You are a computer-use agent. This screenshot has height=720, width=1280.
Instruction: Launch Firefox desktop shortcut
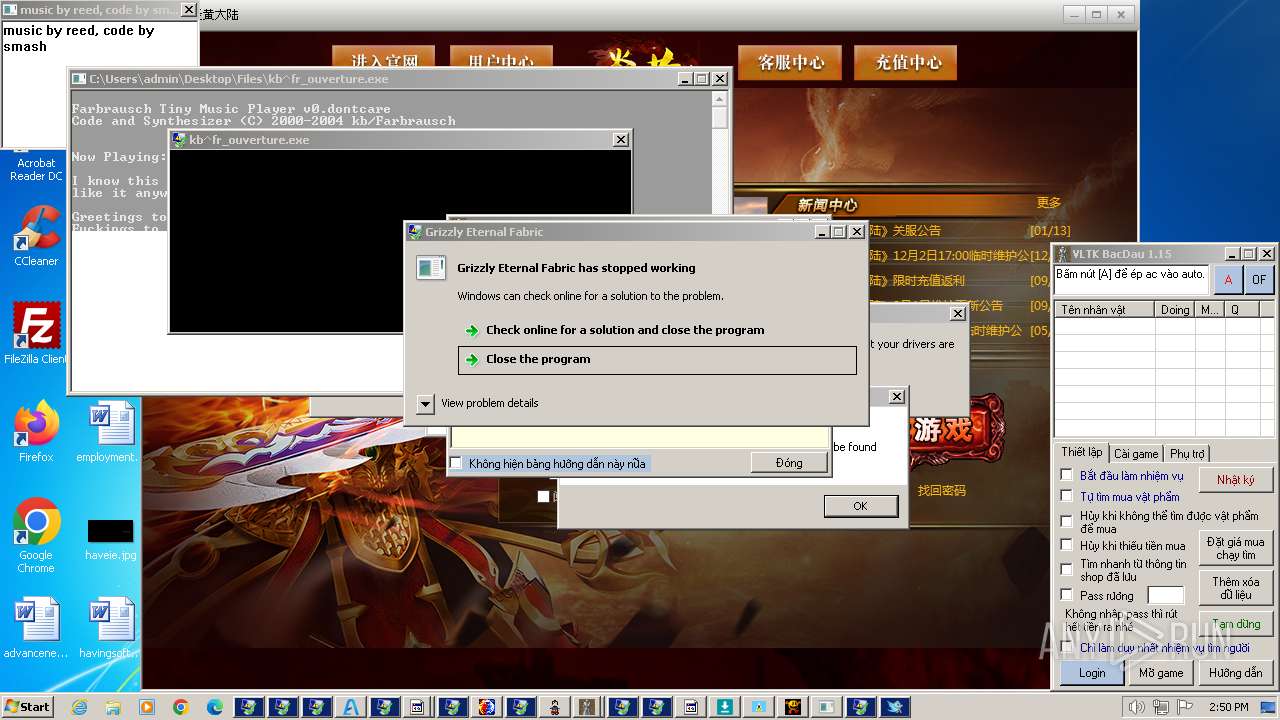[x=36, y=432]
